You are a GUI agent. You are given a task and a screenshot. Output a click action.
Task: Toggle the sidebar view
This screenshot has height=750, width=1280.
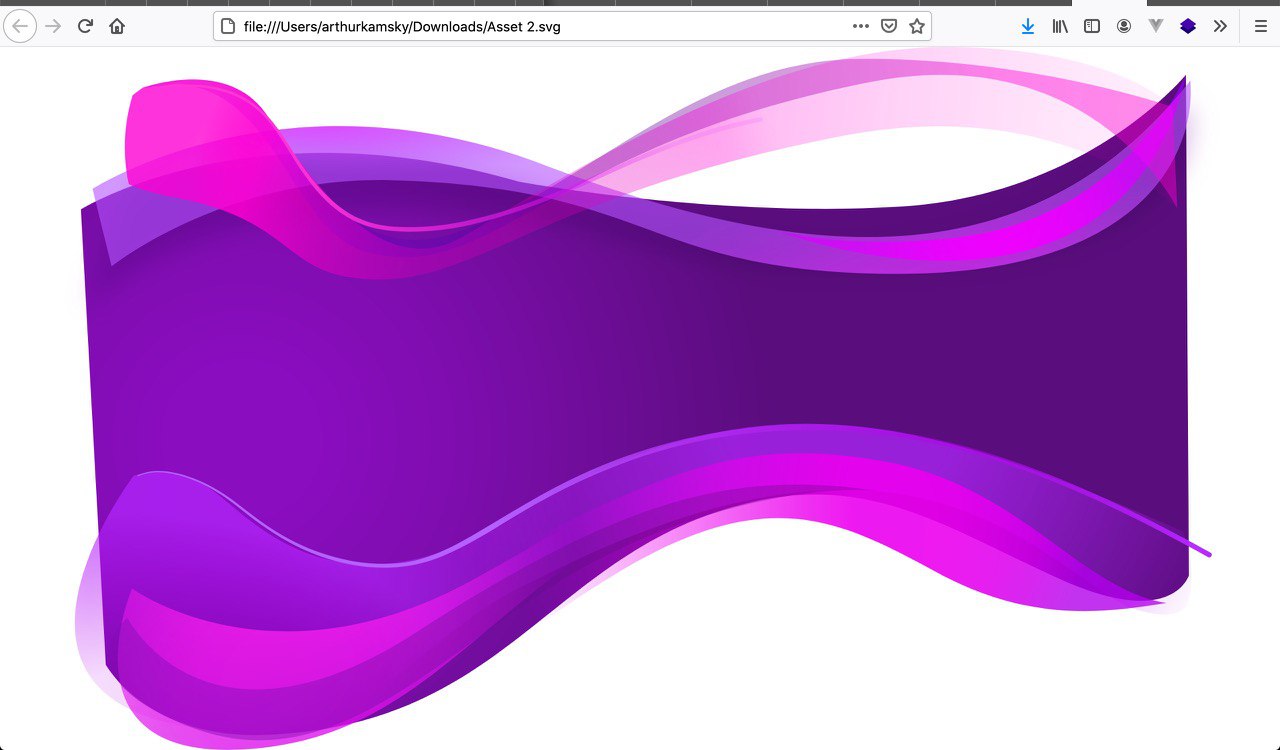click(1092, 26)
